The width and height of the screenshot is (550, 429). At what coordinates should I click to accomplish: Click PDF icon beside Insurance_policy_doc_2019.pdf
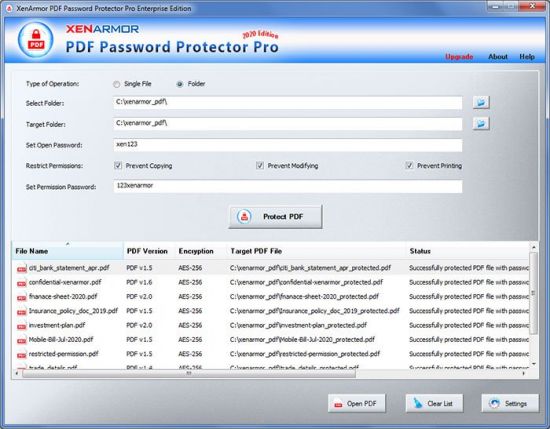click(x=21, y=312)
